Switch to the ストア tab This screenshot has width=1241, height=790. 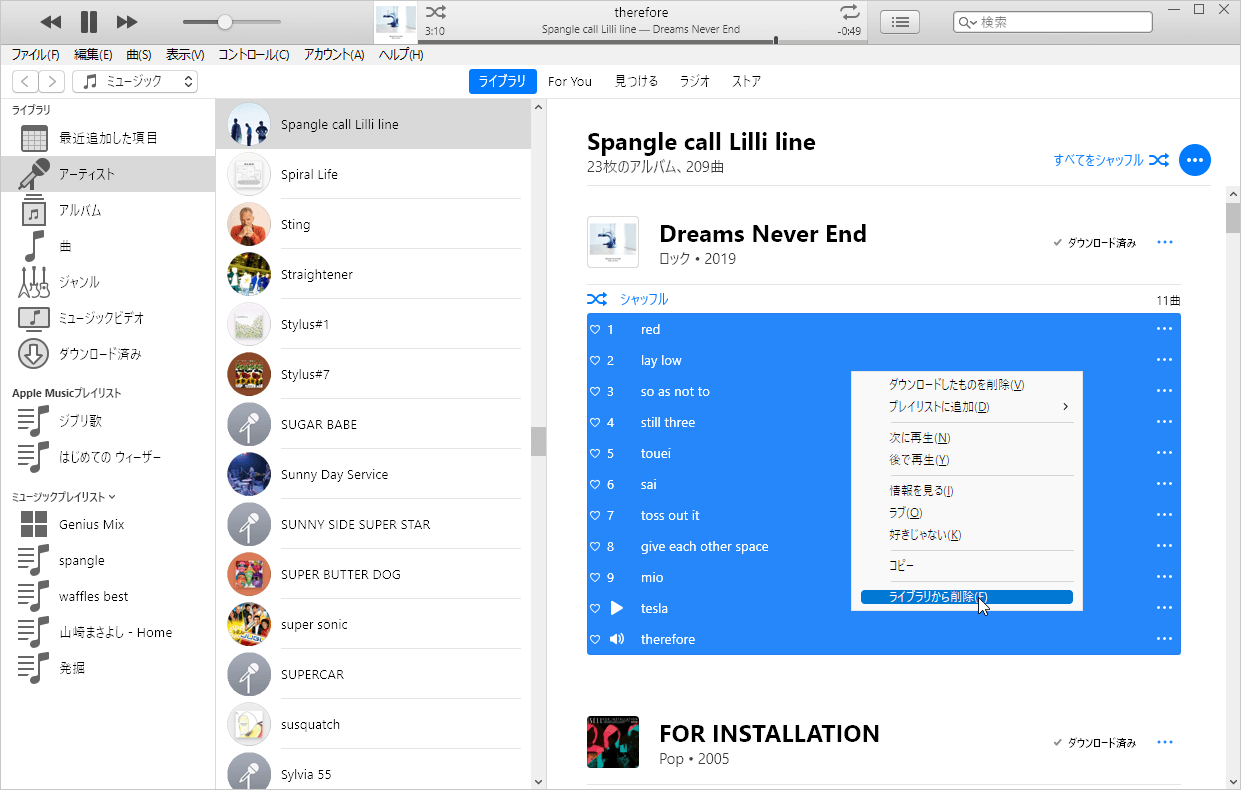(746, 82)
